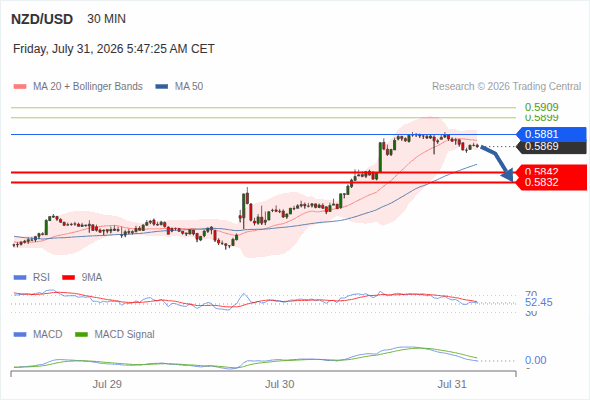Click the MACD blue legend swatch

click(x=20, y=335)
